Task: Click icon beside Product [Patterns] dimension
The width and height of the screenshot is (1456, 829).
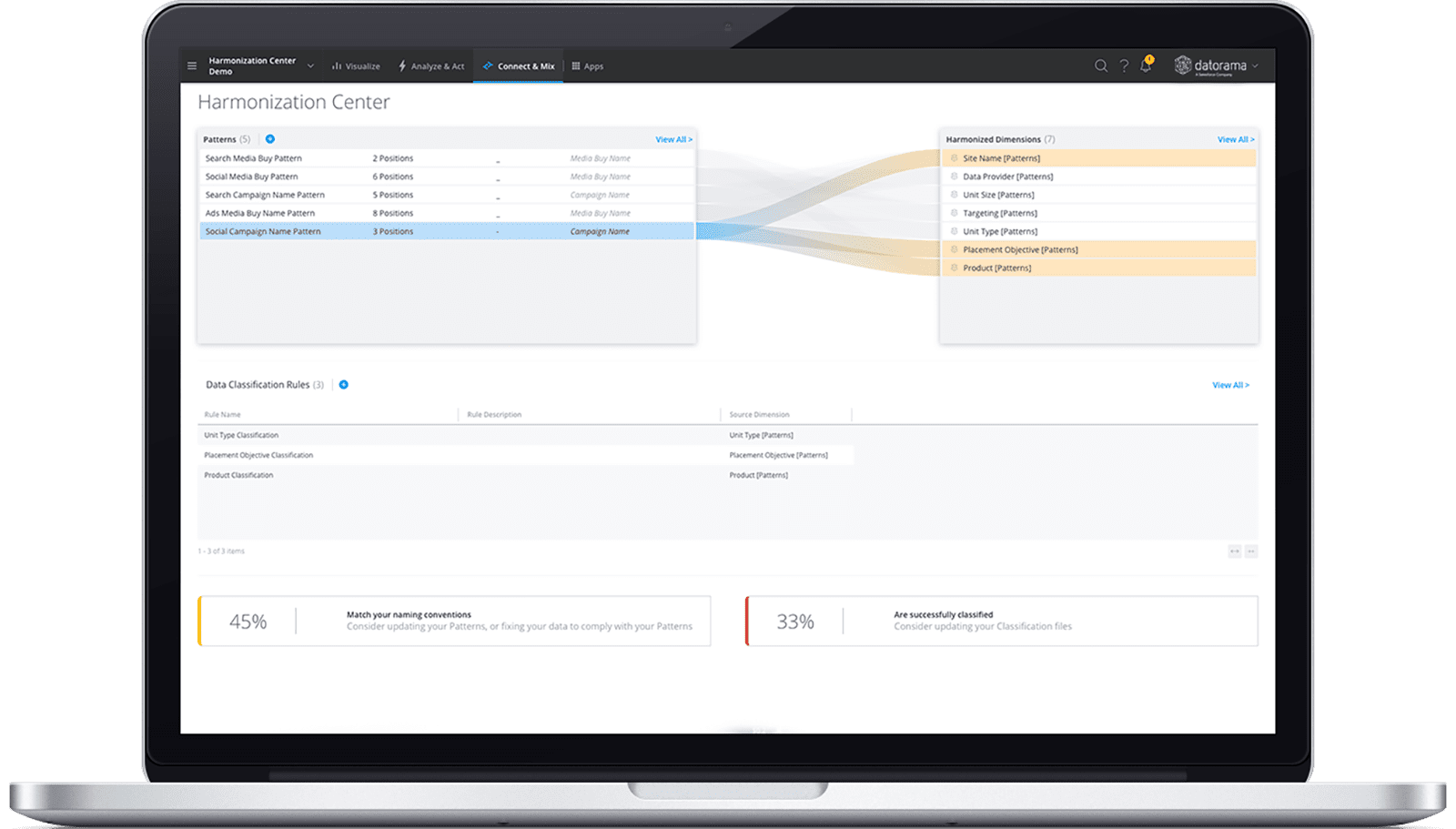Action: [x=954, y=268]
